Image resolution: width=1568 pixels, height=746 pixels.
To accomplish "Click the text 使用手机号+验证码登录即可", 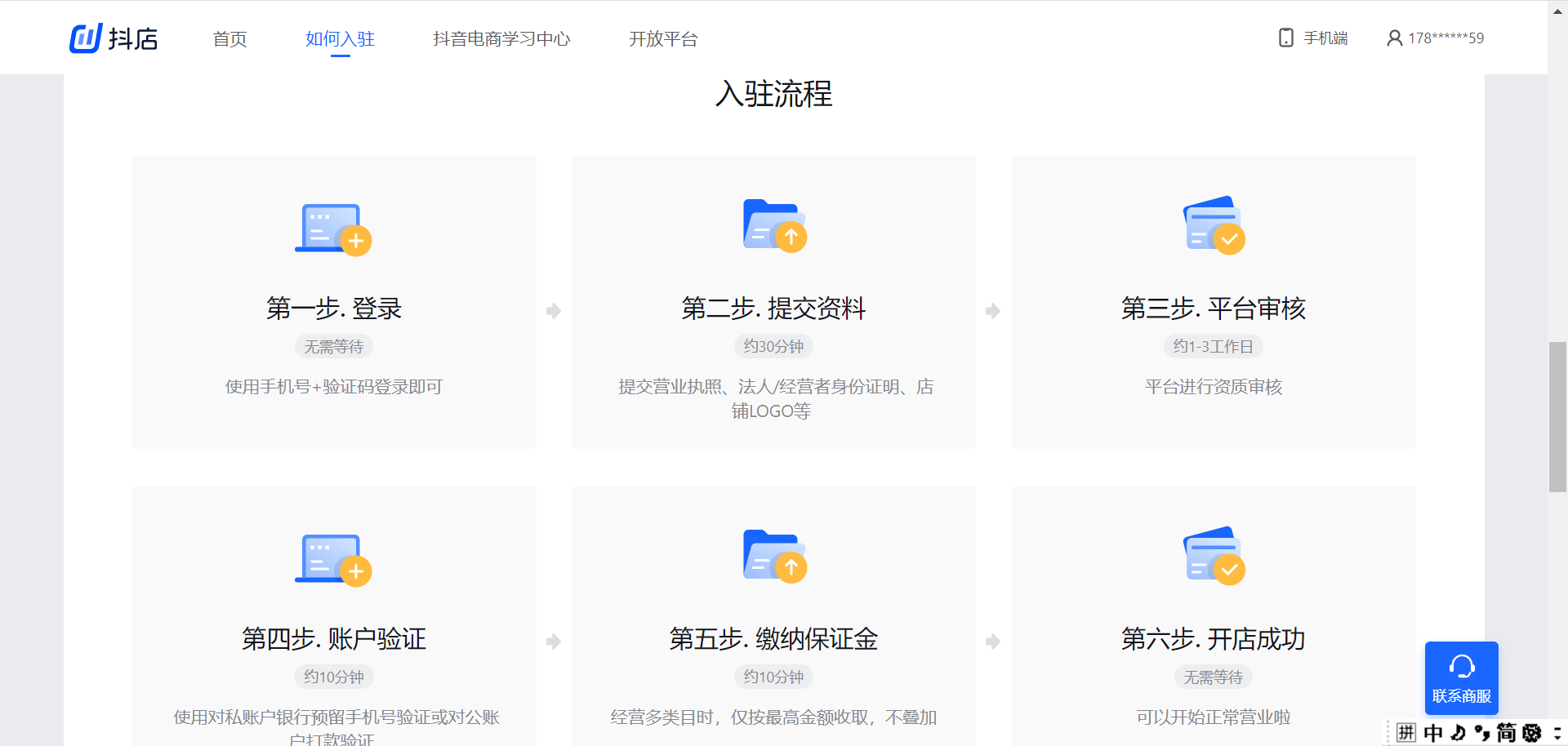I will coord(334,387).
